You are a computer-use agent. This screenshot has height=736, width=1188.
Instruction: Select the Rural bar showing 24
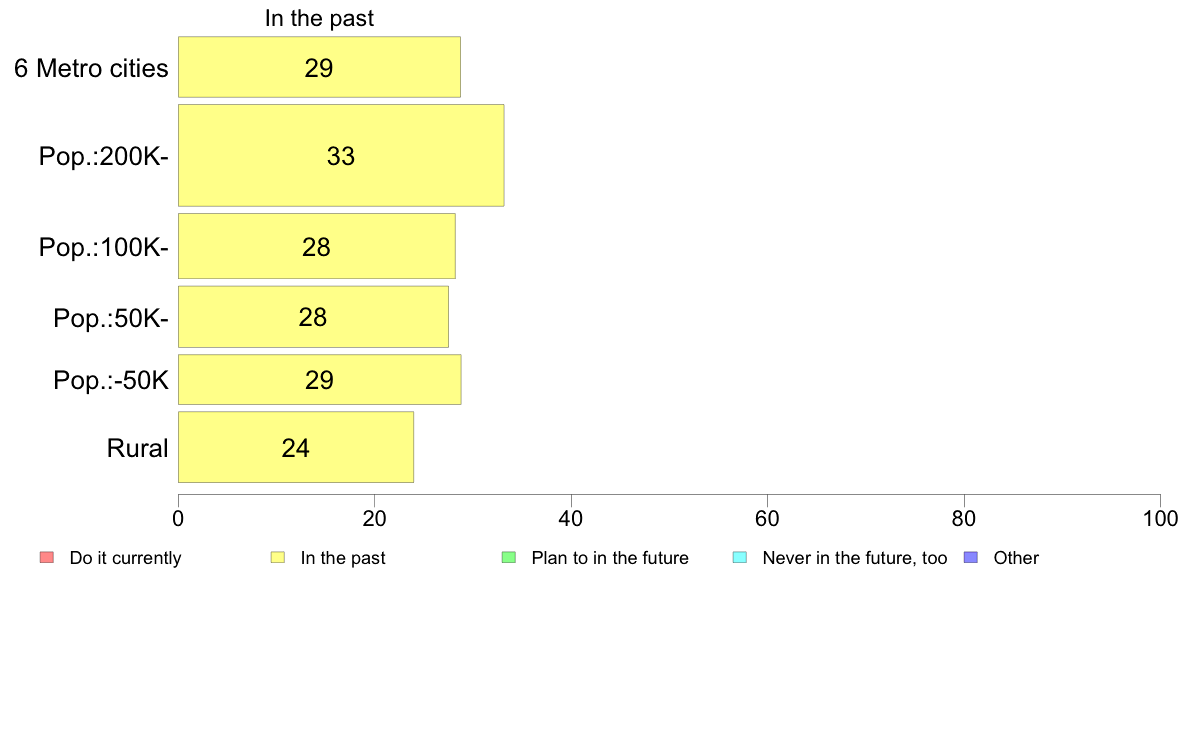coord(295,447)
